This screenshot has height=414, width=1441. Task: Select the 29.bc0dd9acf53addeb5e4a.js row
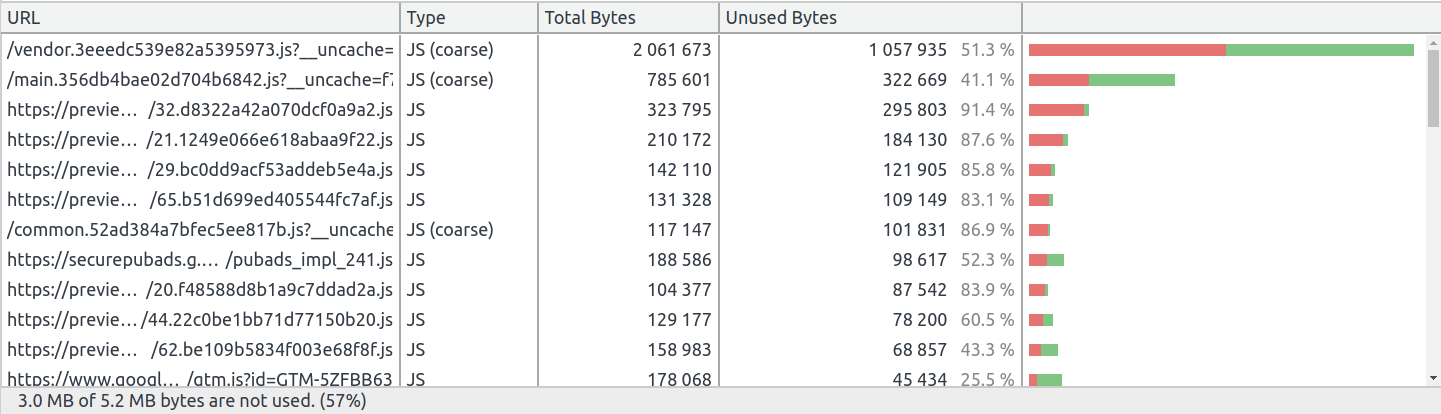[713, 170]
